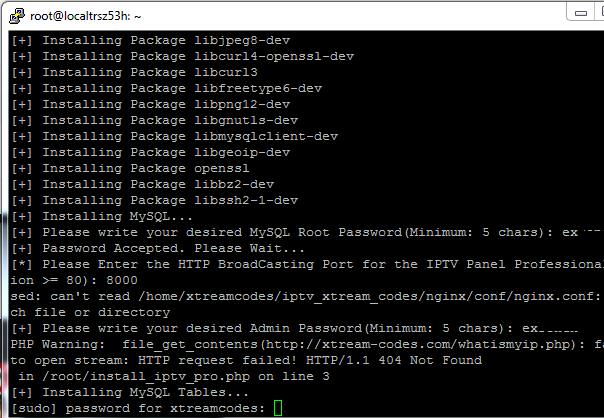Click the /root/install_iptv_pro.php path
Image resolution: width=604 pixels, height=418 pixels.
point(146,376)
